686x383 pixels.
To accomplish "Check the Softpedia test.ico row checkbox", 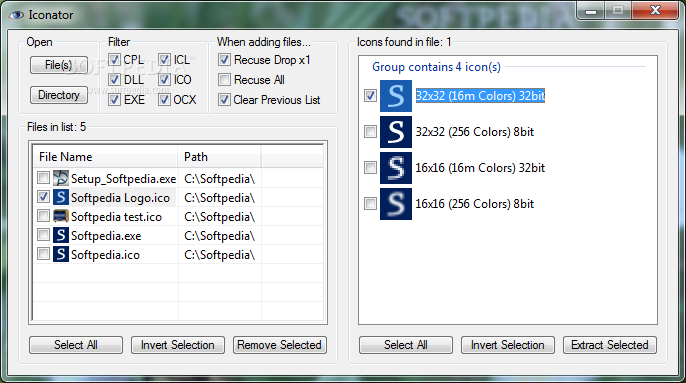I will point(43,216).
